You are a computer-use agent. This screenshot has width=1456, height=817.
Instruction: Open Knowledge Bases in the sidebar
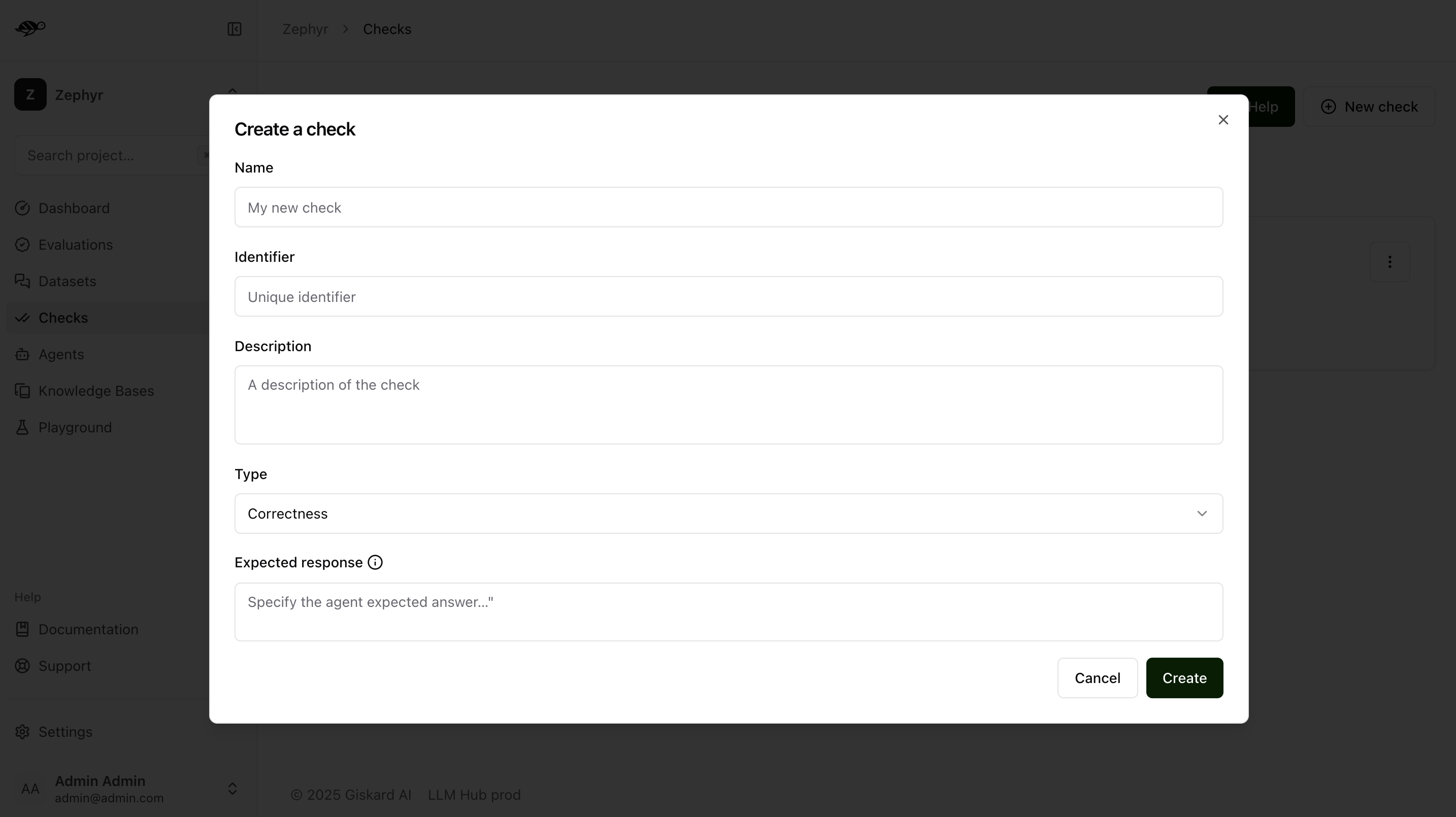pos(108,391)
